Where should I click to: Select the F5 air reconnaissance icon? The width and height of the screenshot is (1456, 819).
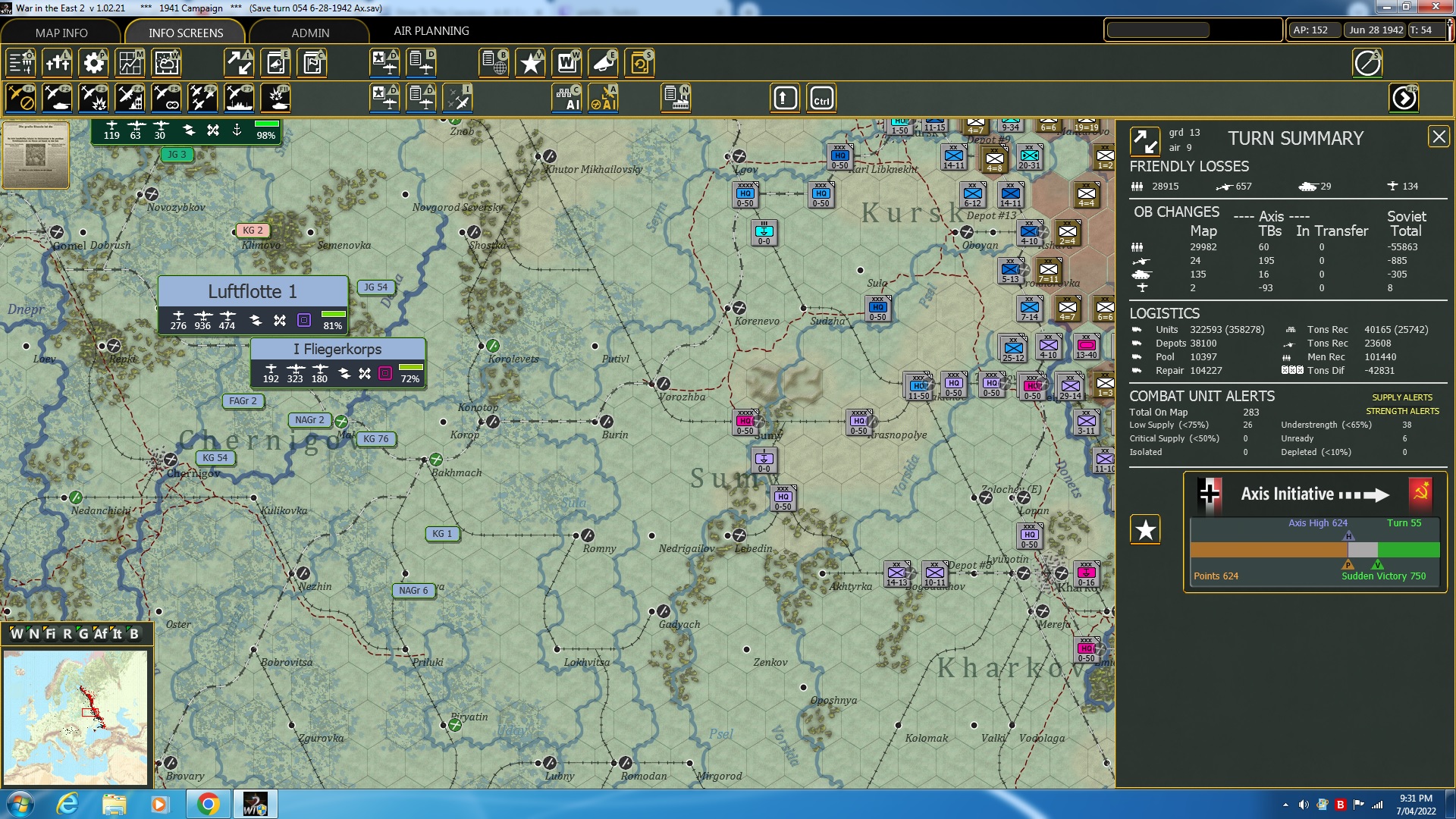point(166,99)
